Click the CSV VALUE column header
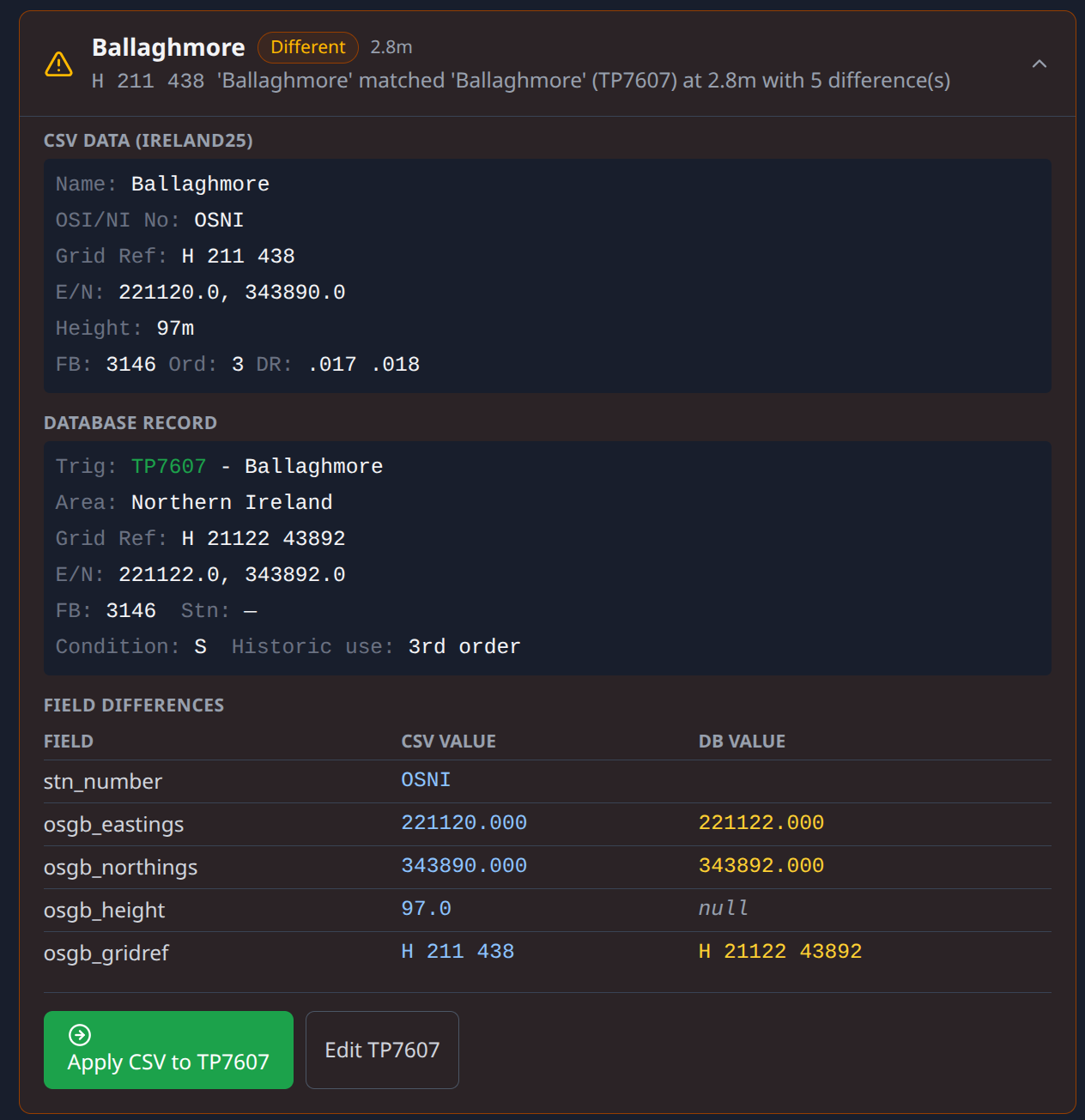Screen dimensions: 1085x1120 (449, 742)
